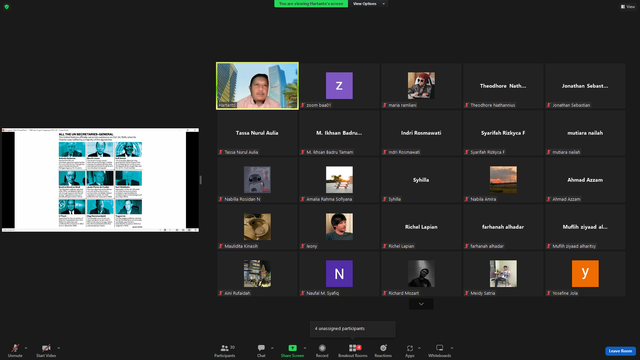Select Muflih ziyaad alharitsy participant tile
The height and width of the screenshot is (360, 640).
pyautogui.click(x=585, y=227)
